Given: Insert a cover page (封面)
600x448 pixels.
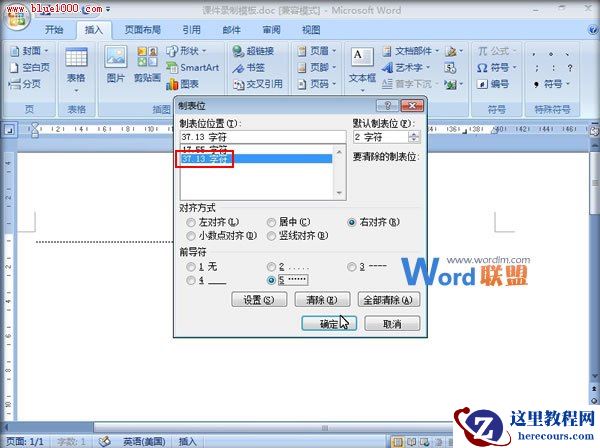Looking at the screenshot, I should [29, 51].
